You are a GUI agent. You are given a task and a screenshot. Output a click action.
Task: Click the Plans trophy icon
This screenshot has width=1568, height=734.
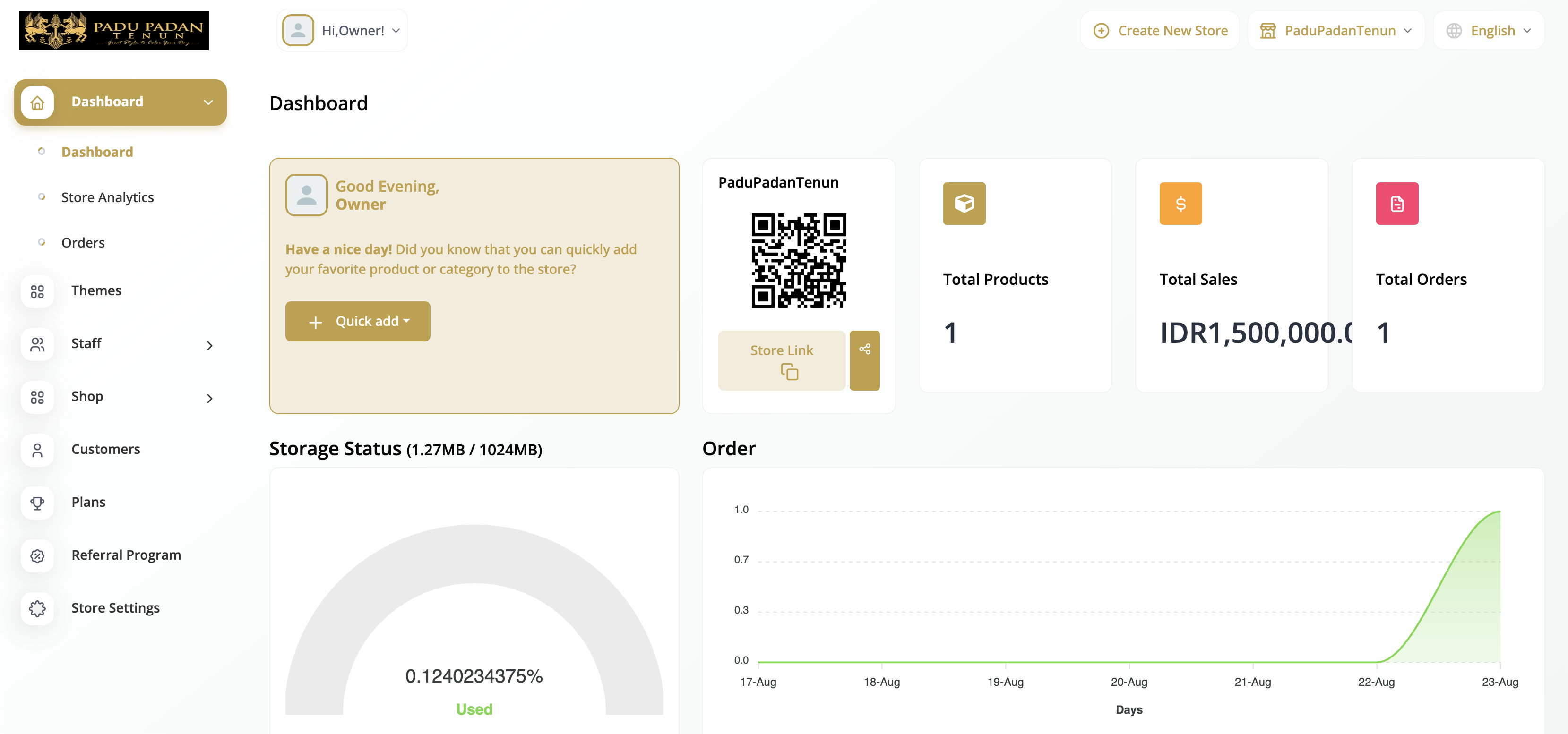point(37,503)
